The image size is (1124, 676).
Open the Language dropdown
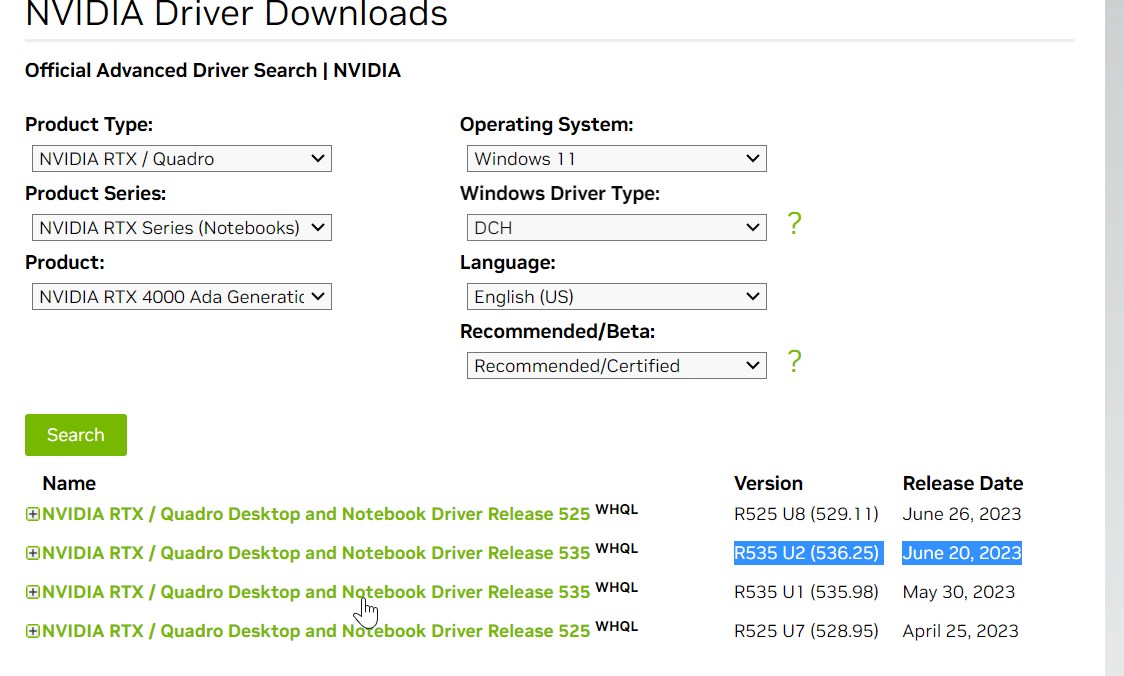(x=616, y=296)
